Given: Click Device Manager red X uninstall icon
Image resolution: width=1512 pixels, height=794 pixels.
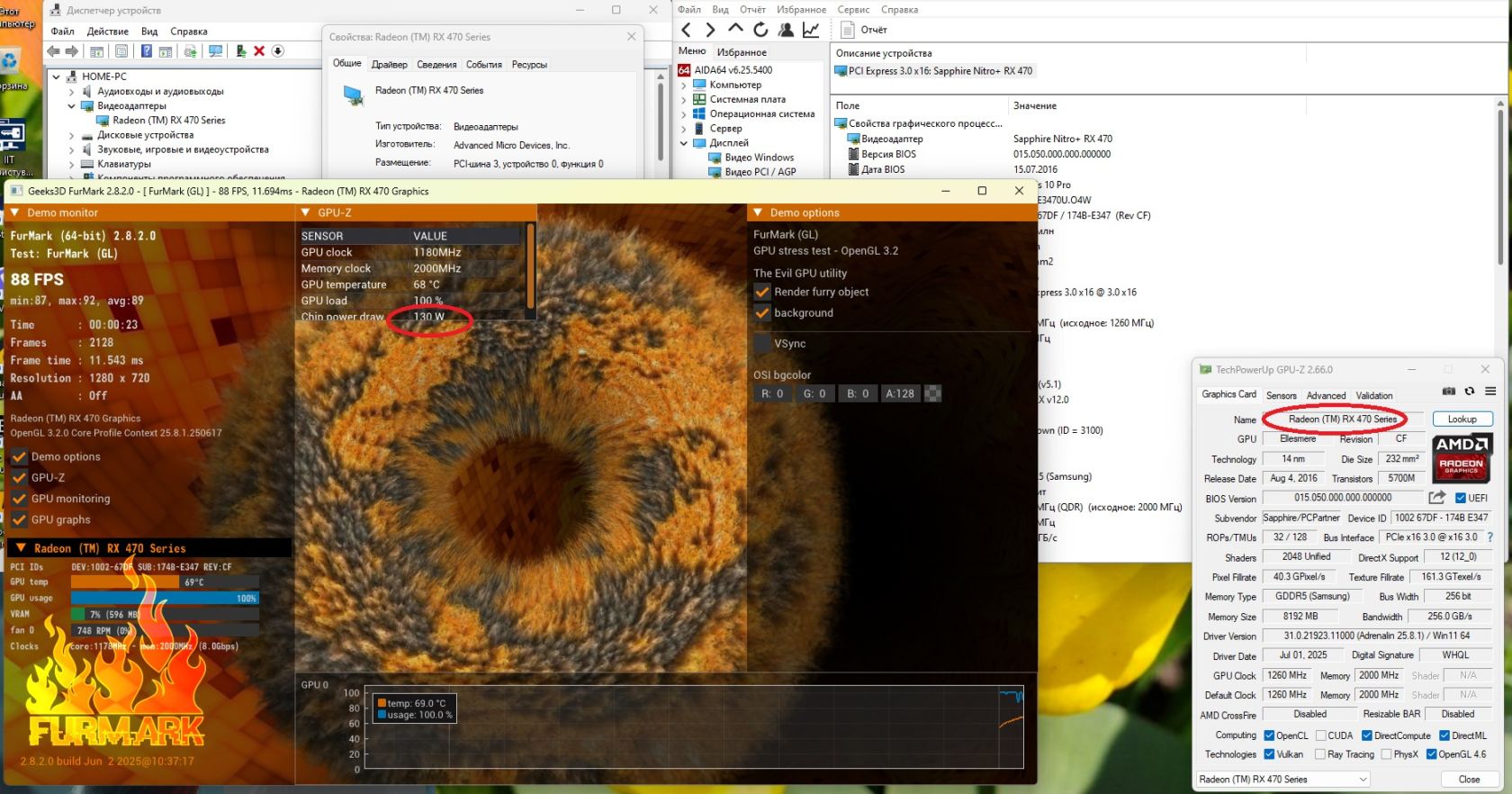Looking at the screenshot, I should [x=259, y=51].
